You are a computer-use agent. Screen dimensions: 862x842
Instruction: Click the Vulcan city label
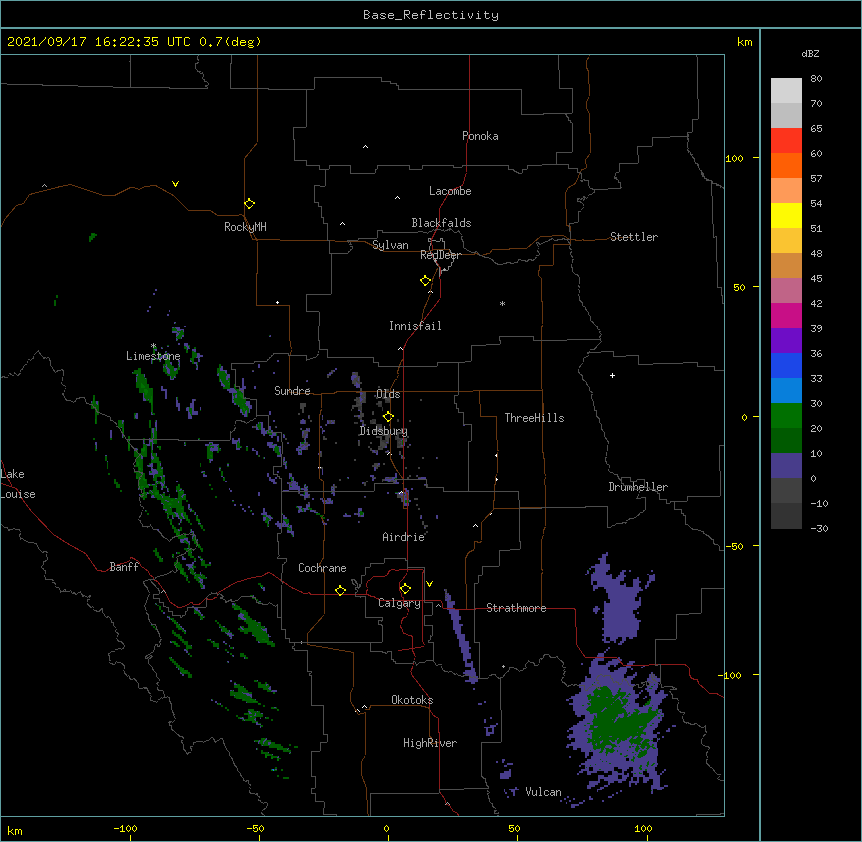tap(543, 792)
